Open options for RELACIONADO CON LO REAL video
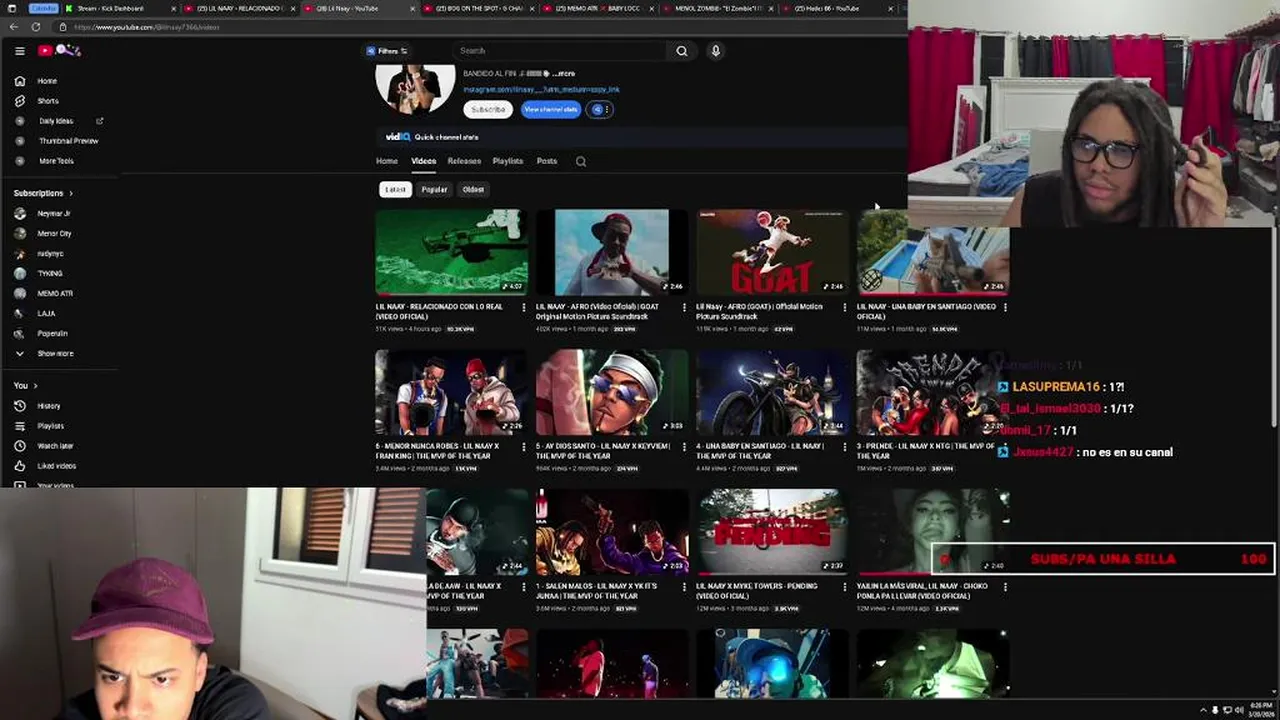 (x=523, y=307)
